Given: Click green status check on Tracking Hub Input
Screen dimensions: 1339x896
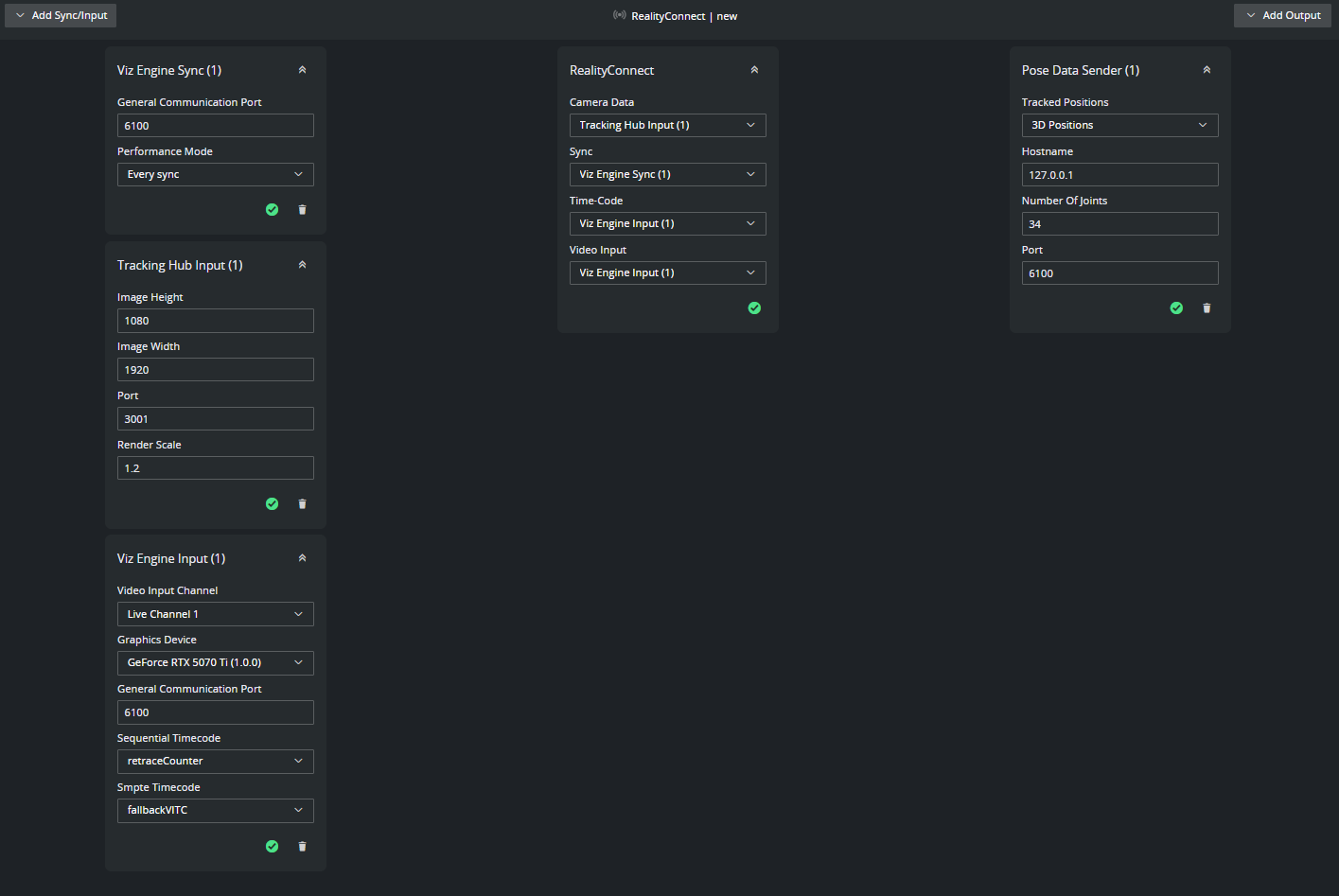Looking at the screenshot, I should 272,504.
